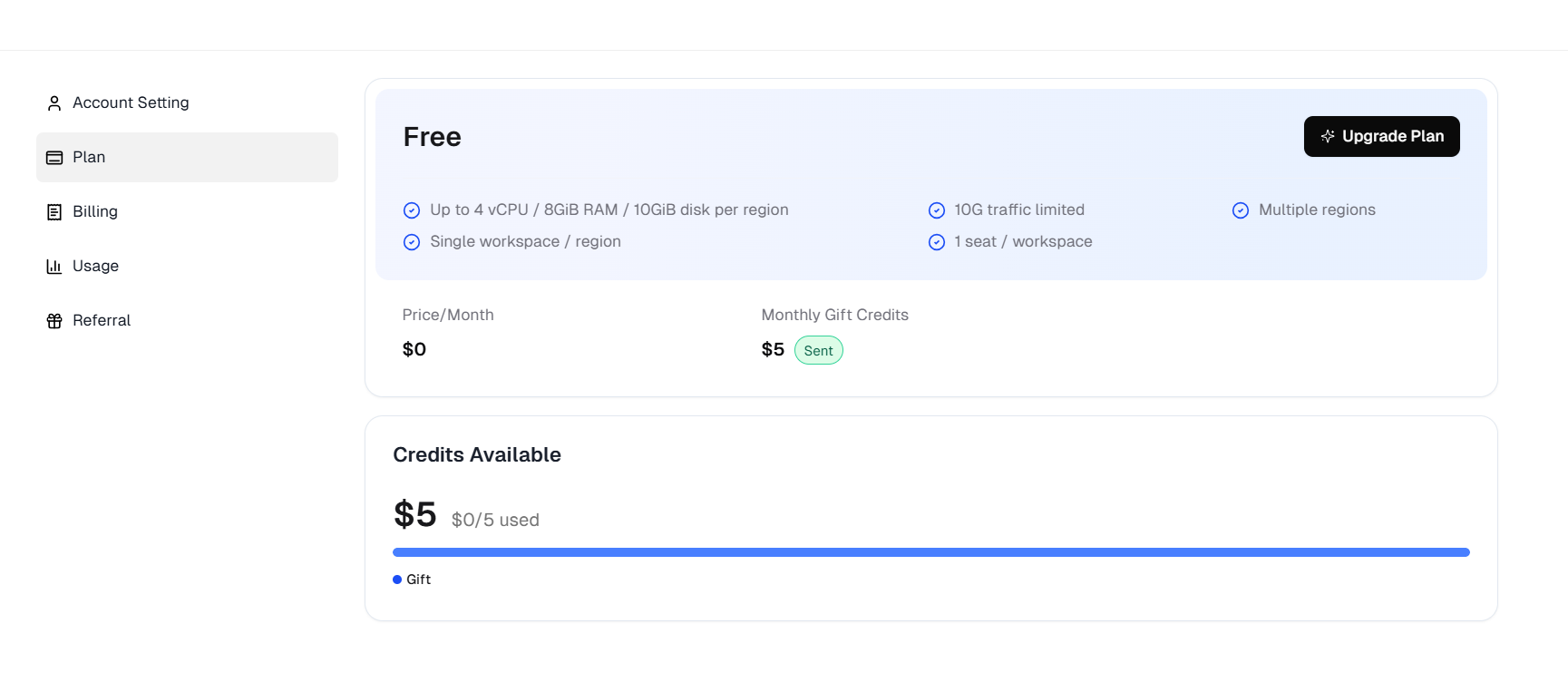Click the sparkle icon on Upgrade Plan

pyautogui.click(x=1328, y=136)
